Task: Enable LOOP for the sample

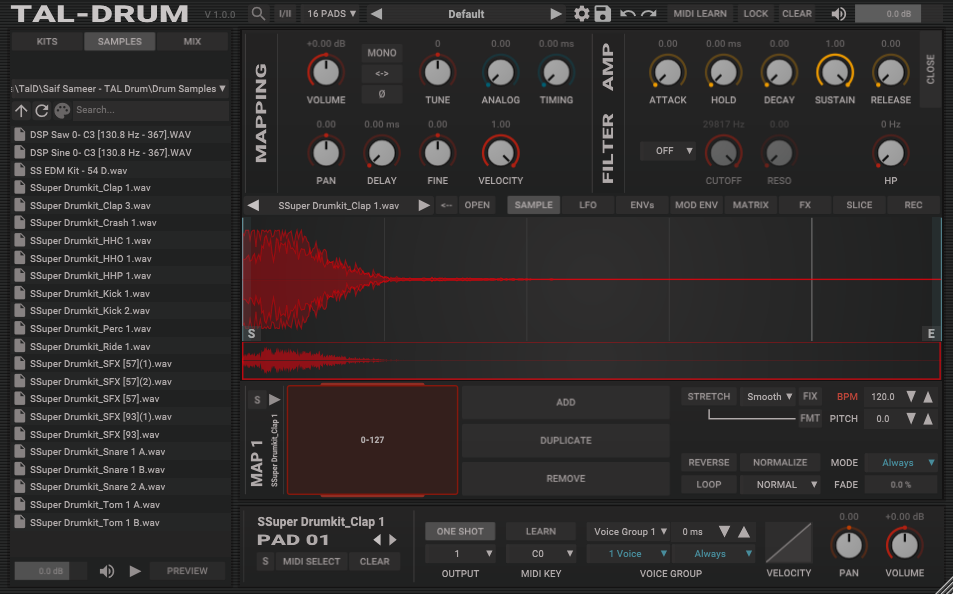Action: pyautogui.click(x=709, y=485)
